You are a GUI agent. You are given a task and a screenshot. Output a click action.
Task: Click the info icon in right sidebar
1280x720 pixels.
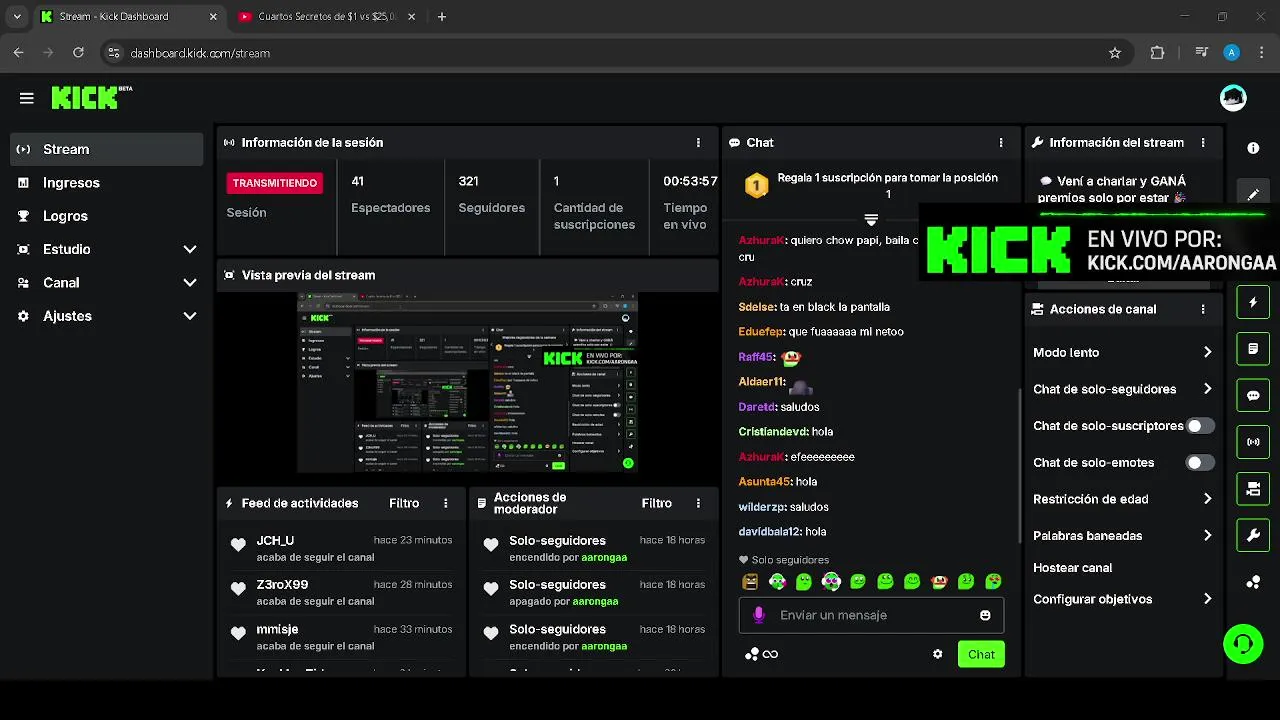click(1253, 148)
